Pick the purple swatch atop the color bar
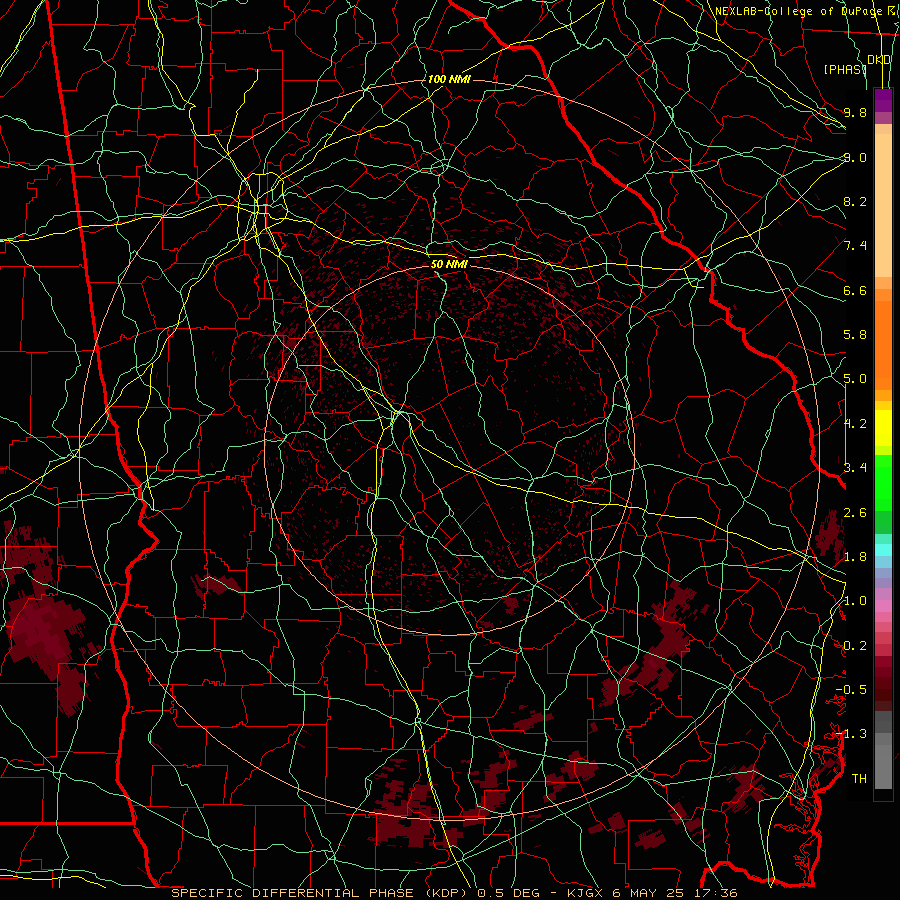Viewport: 900px width, 900px height. 883,100
